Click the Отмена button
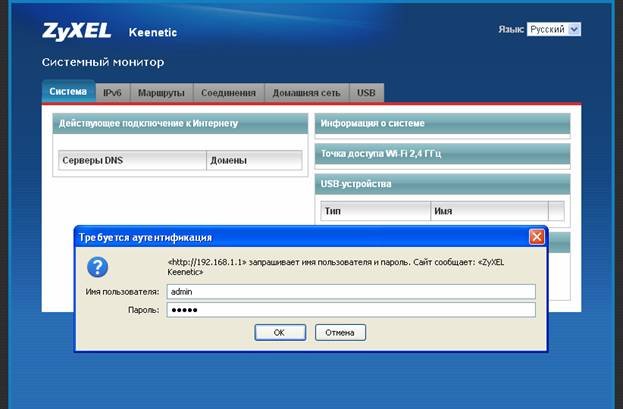 [340, 332]
